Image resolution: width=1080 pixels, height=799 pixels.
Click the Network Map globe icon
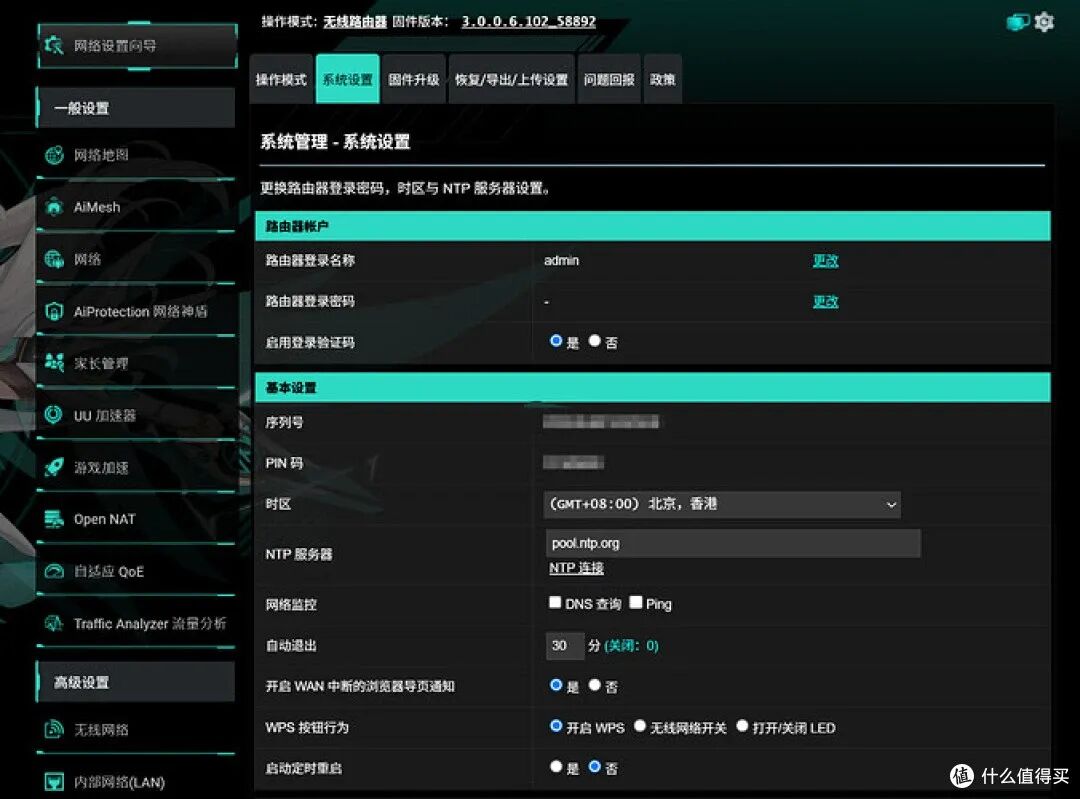54,155
